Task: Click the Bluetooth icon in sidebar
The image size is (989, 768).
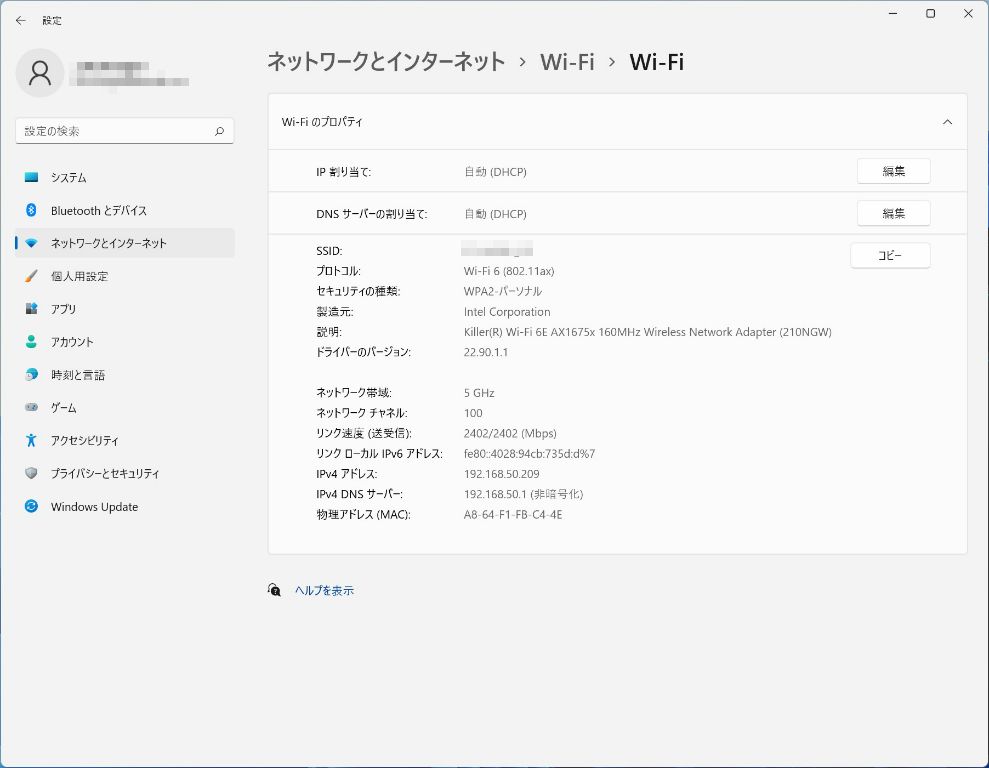Action: coord(32,211)
